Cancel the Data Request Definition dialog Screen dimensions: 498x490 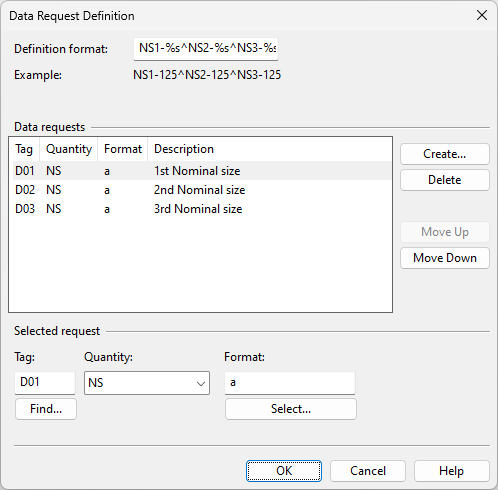coord(368,471)
